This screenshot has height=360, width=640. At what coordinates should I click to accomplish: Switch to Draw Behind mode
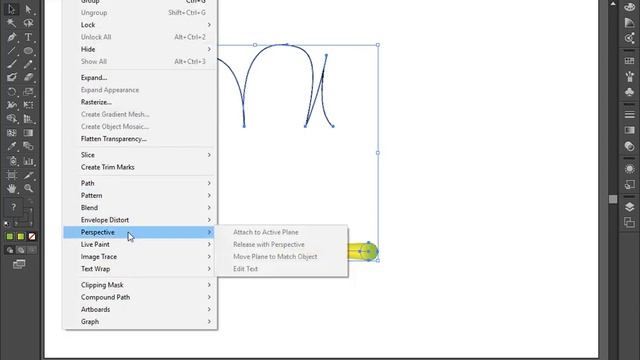(21, 250)
